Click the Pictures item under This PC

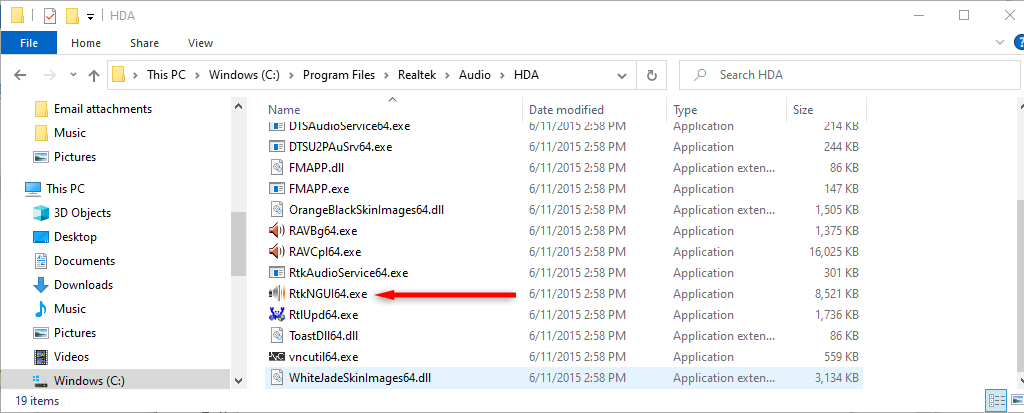point(64,333)
